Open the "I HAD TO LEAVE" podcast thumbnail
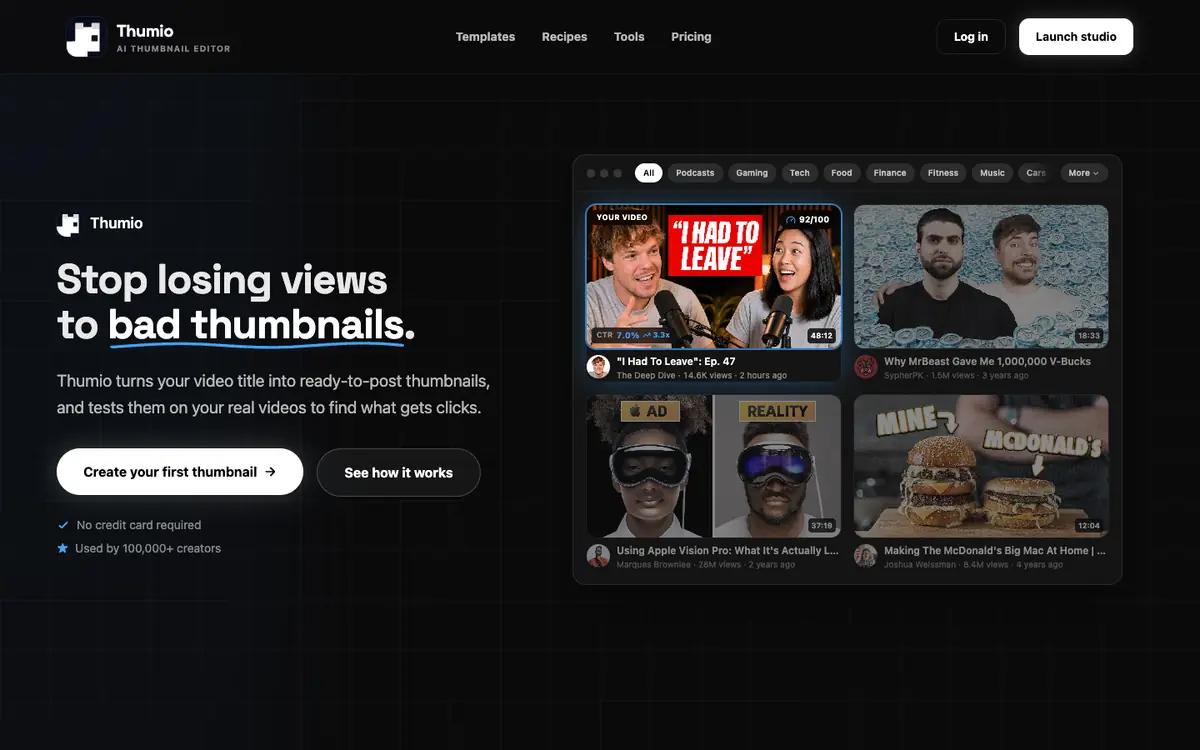This screenshot has width=1200, height=750. pos(714,276)
